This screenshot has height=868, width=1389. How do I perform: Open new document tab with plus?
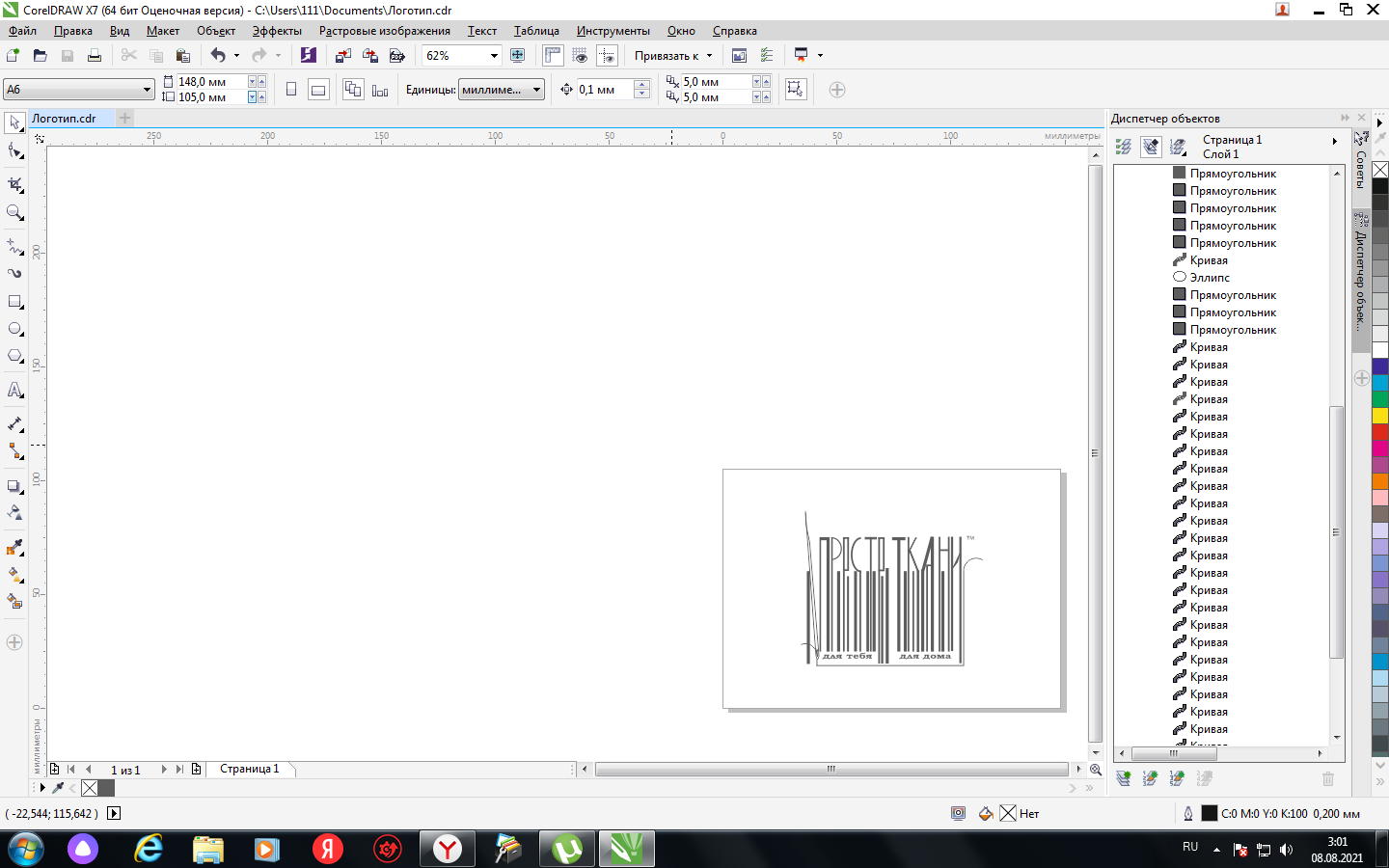click(x=124, y=119)
